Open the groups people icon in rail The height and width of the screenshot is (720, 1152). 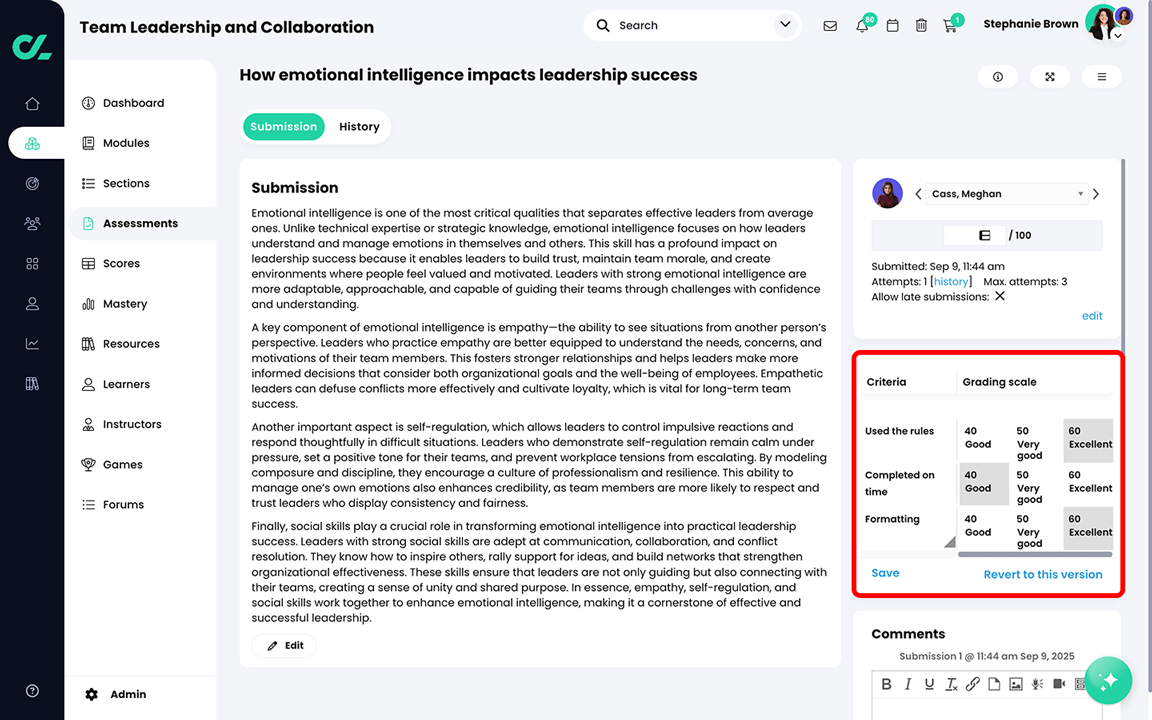(32, 223)
